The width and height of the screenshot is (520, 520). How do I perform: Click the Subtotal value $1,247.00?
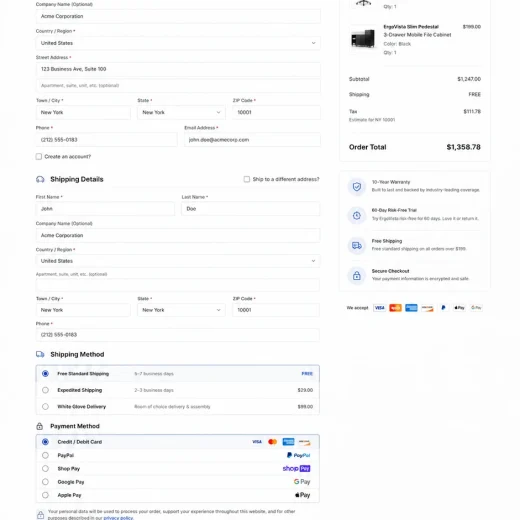(x=469, y=79)
